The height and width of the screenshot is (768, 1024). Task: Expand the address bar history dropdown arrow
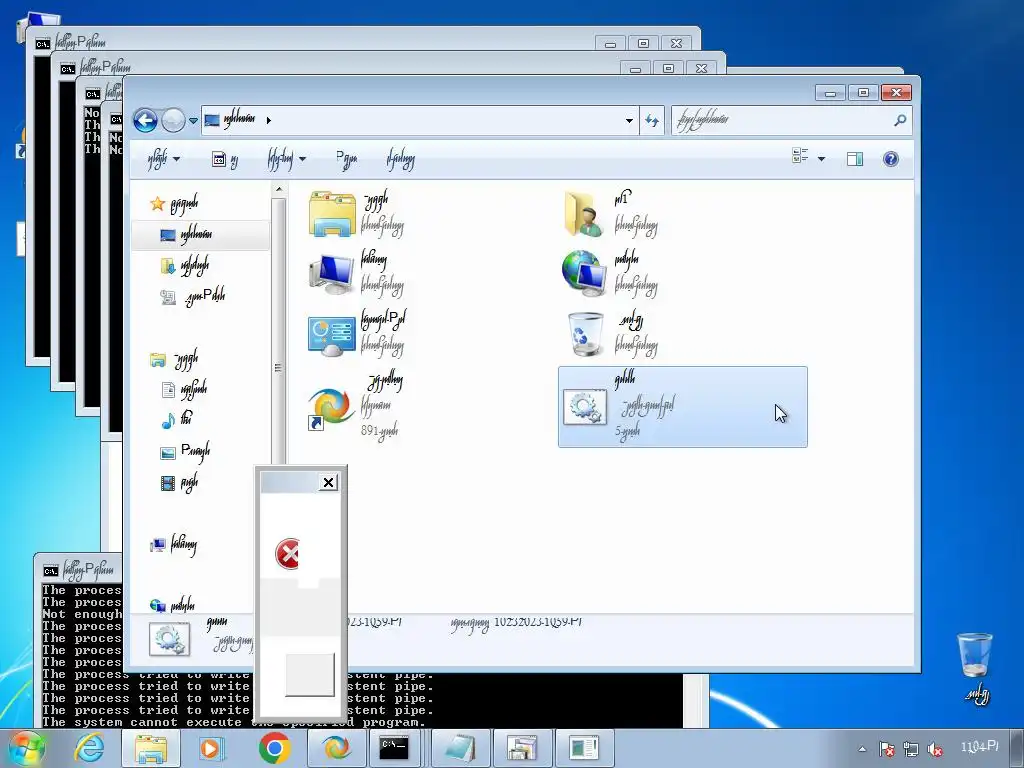(629, 121)
